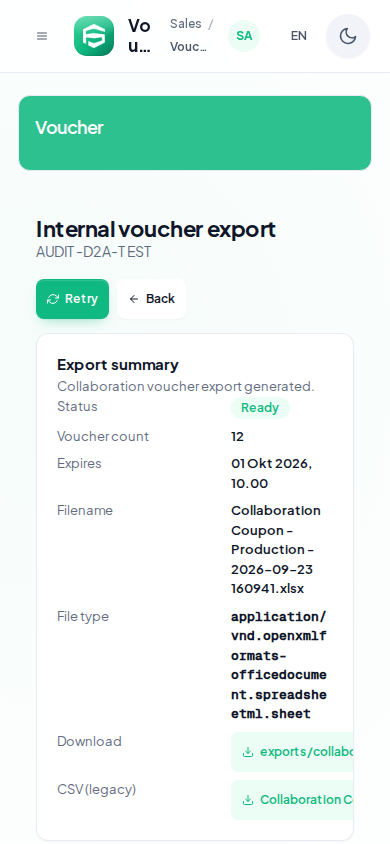
Task: Click the download icon for CSV legacy
Action: pyautogui.click(x=247, y=800)
